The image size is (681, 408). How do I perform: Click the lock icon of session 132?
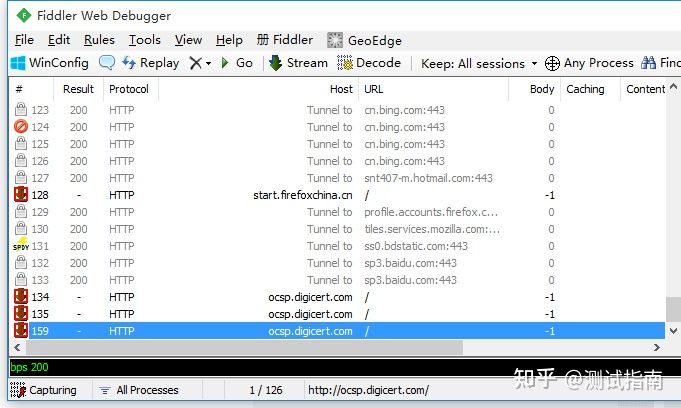(20, 262)
